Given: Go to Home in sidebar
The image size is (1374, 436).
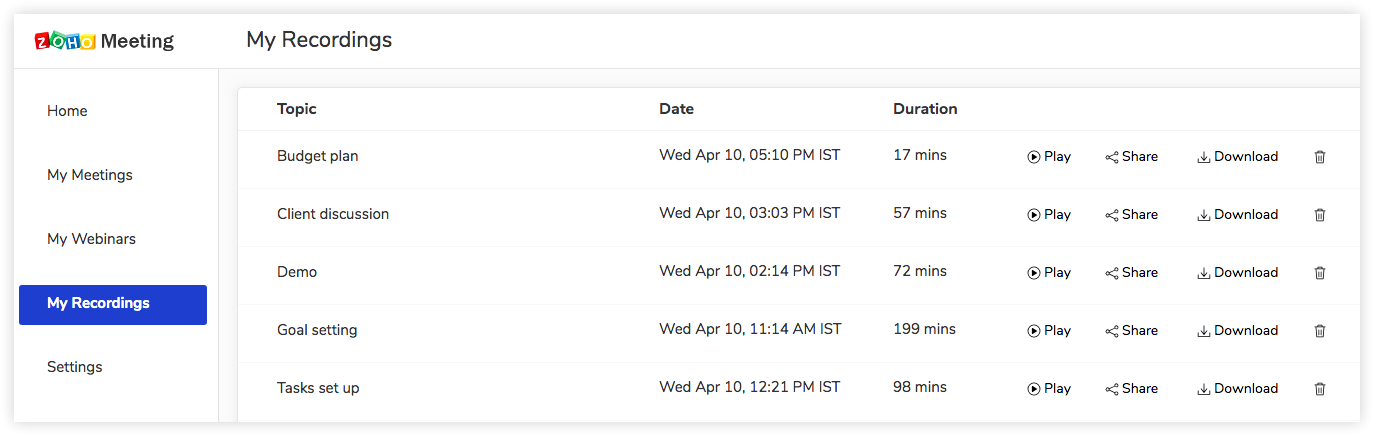Looking at the screenshot, I should 67,111.
